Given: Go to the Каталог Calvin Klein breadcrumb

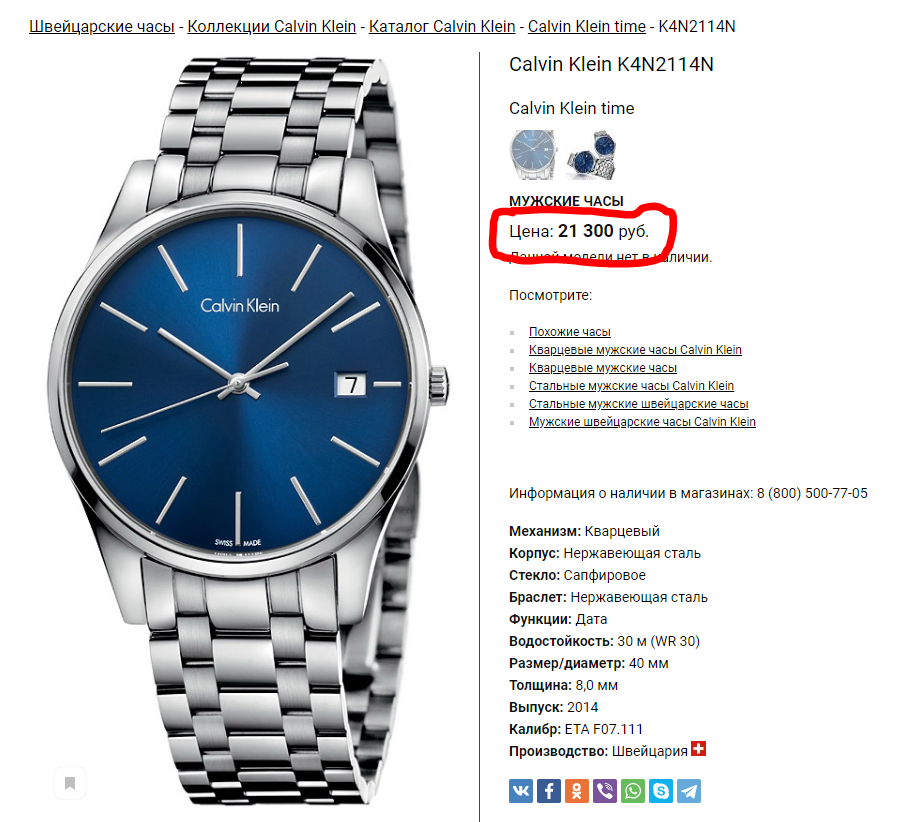Looking at the screenshot, I should point(442,27).
